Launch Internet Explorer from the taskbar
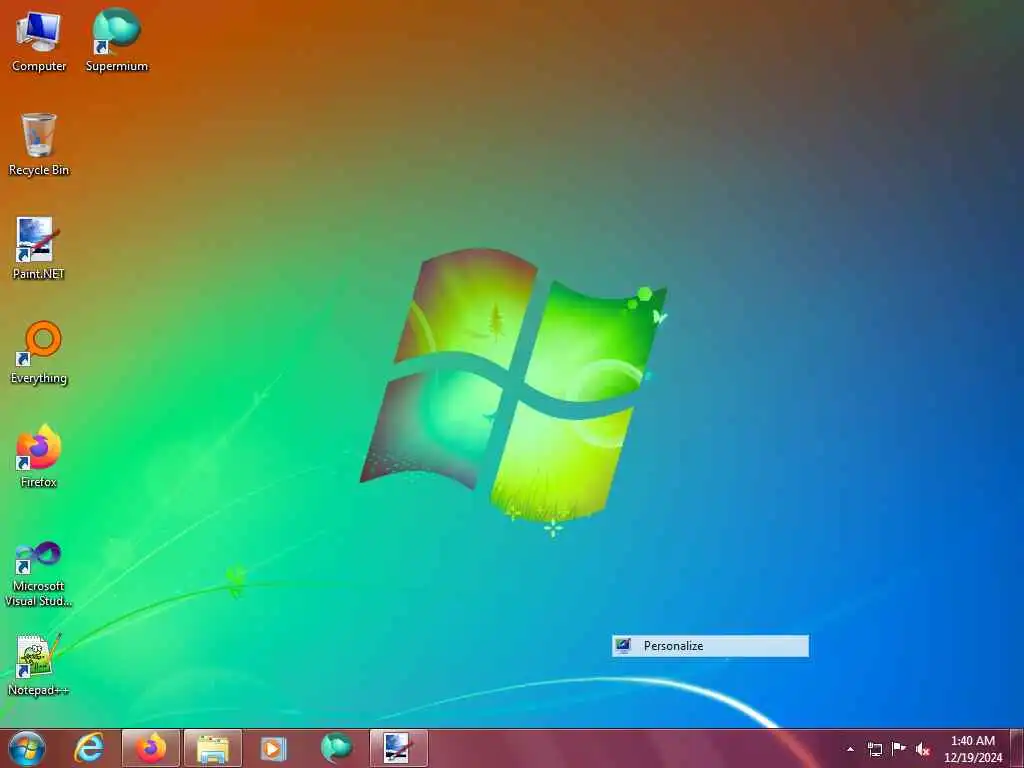 pyautogui.click(x=89, y=748)
